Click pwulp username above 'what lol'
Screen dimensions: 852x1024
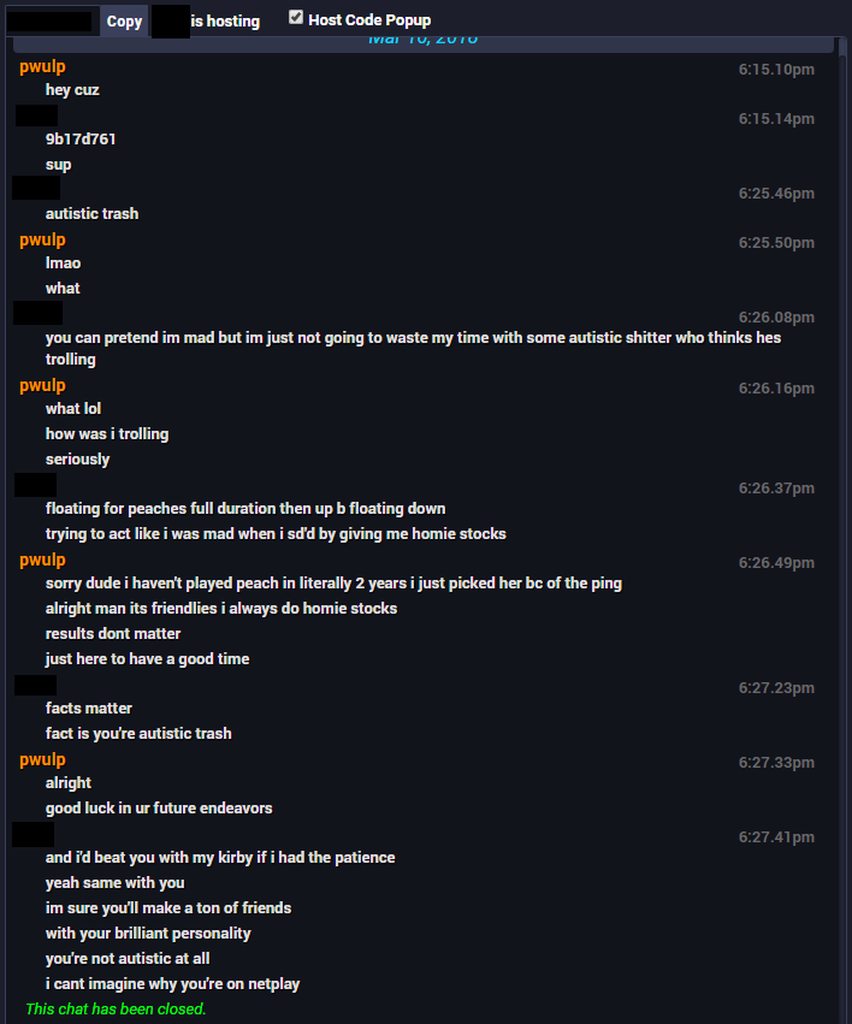42,386
